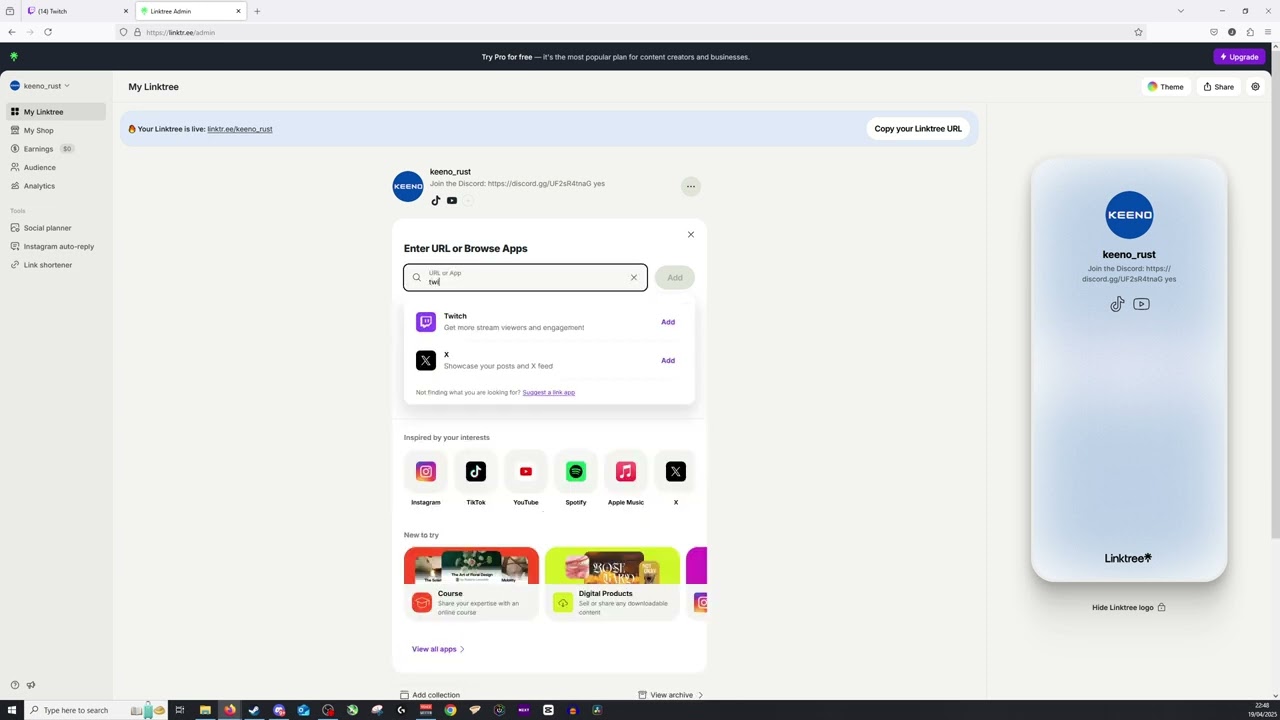Viewport: 1280px width, 720px height.
Task: Click YouTube social icon under profile
Action: click(x=452, y=201)
